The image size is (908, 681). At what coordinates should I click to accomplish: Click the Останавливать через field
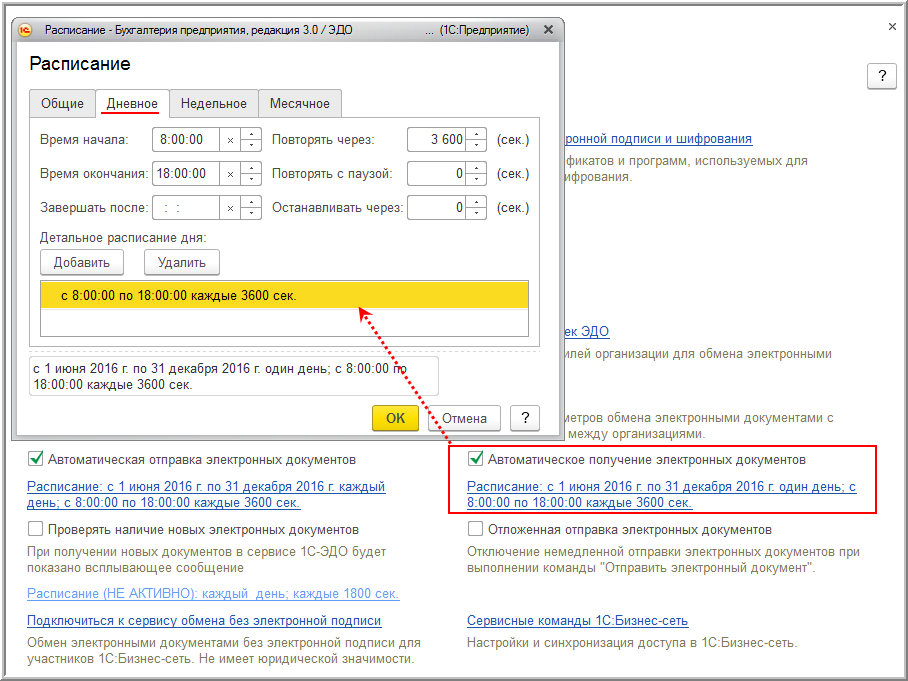coord(437,208)
